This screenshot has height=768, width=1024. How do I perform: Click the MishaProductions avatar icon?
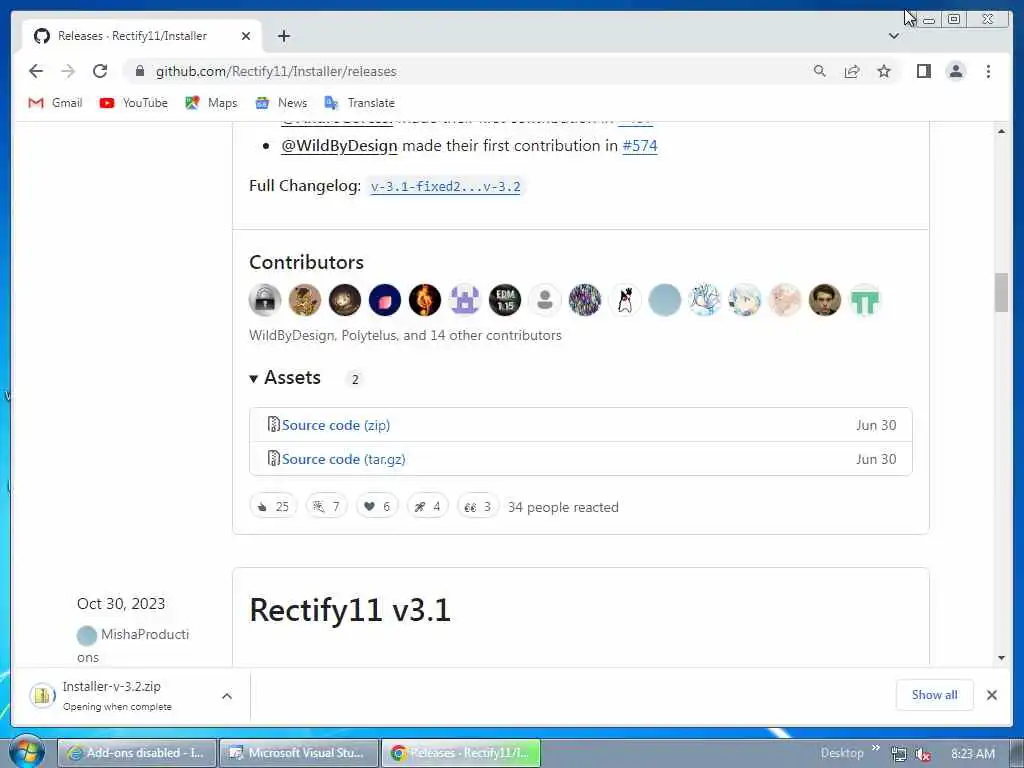tap(87, 635)
